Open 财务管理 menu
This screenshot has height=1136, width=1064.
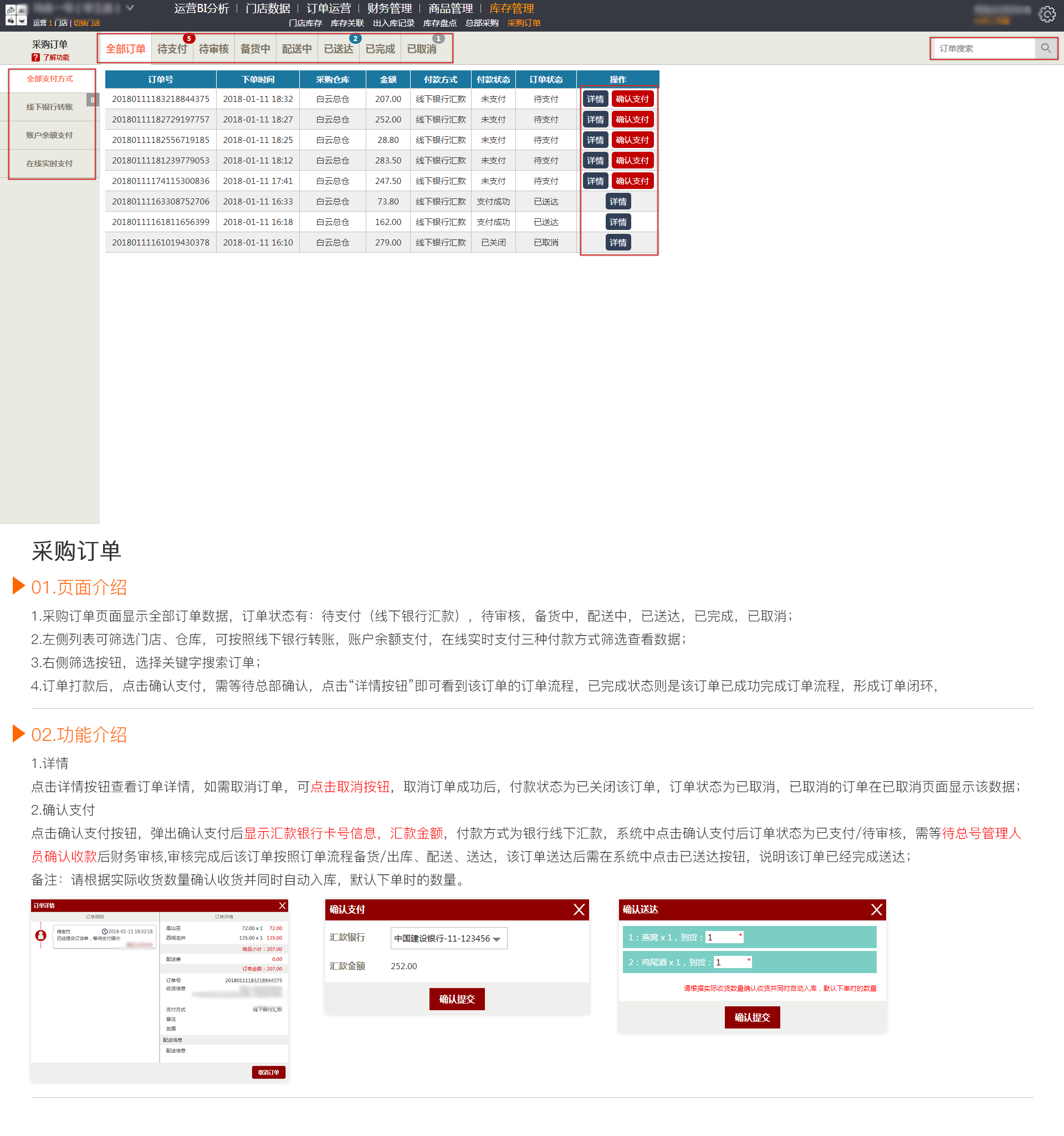point(390,8)
